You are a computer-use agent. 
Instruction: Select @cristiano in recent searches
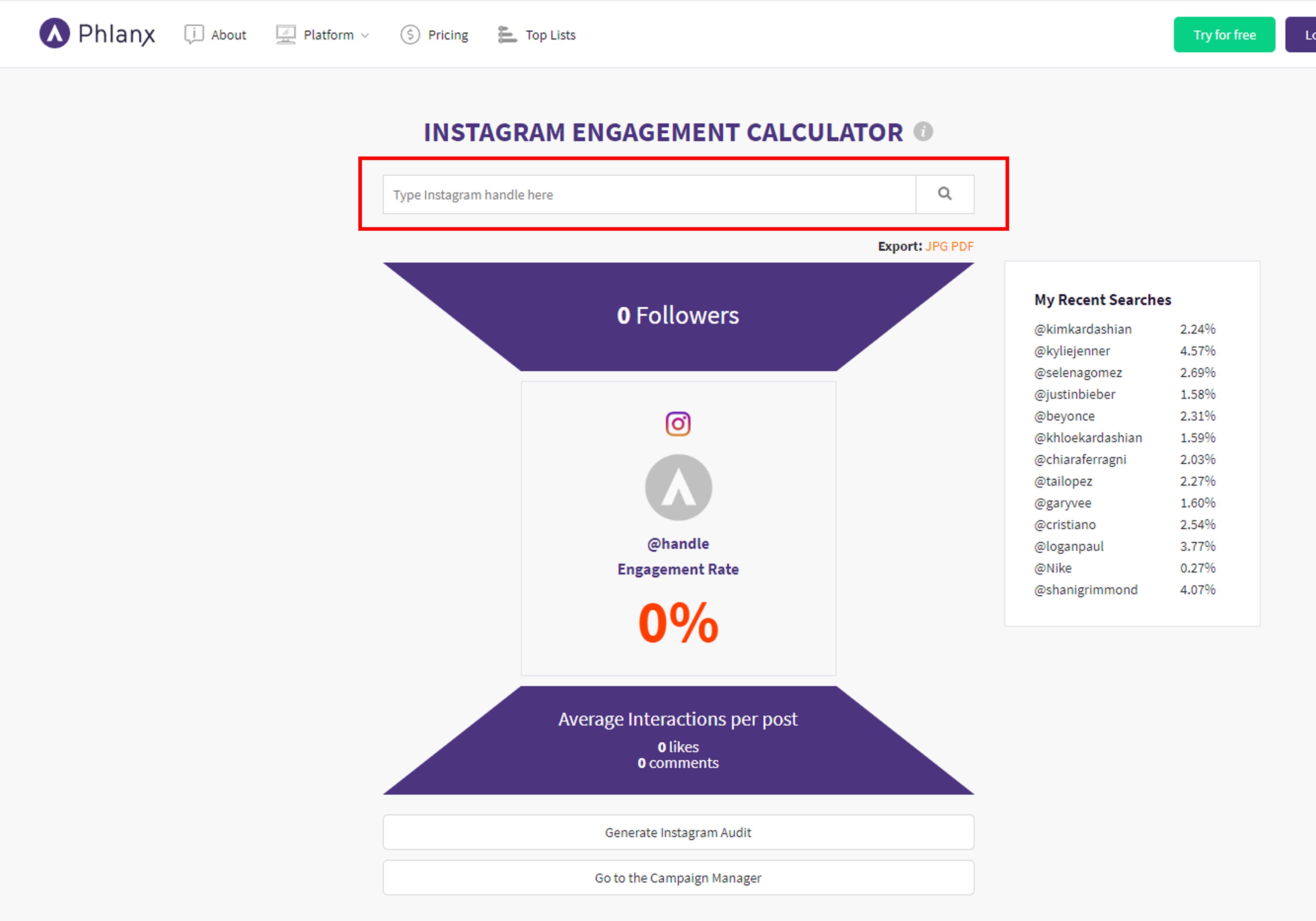[x=1065, y=525]
